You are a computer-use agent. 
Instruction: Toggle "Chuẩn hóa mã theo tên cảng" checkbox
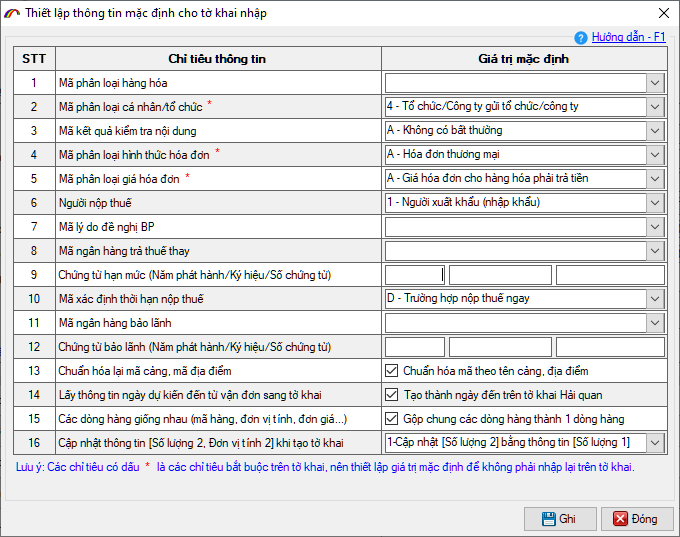[392, 371]
